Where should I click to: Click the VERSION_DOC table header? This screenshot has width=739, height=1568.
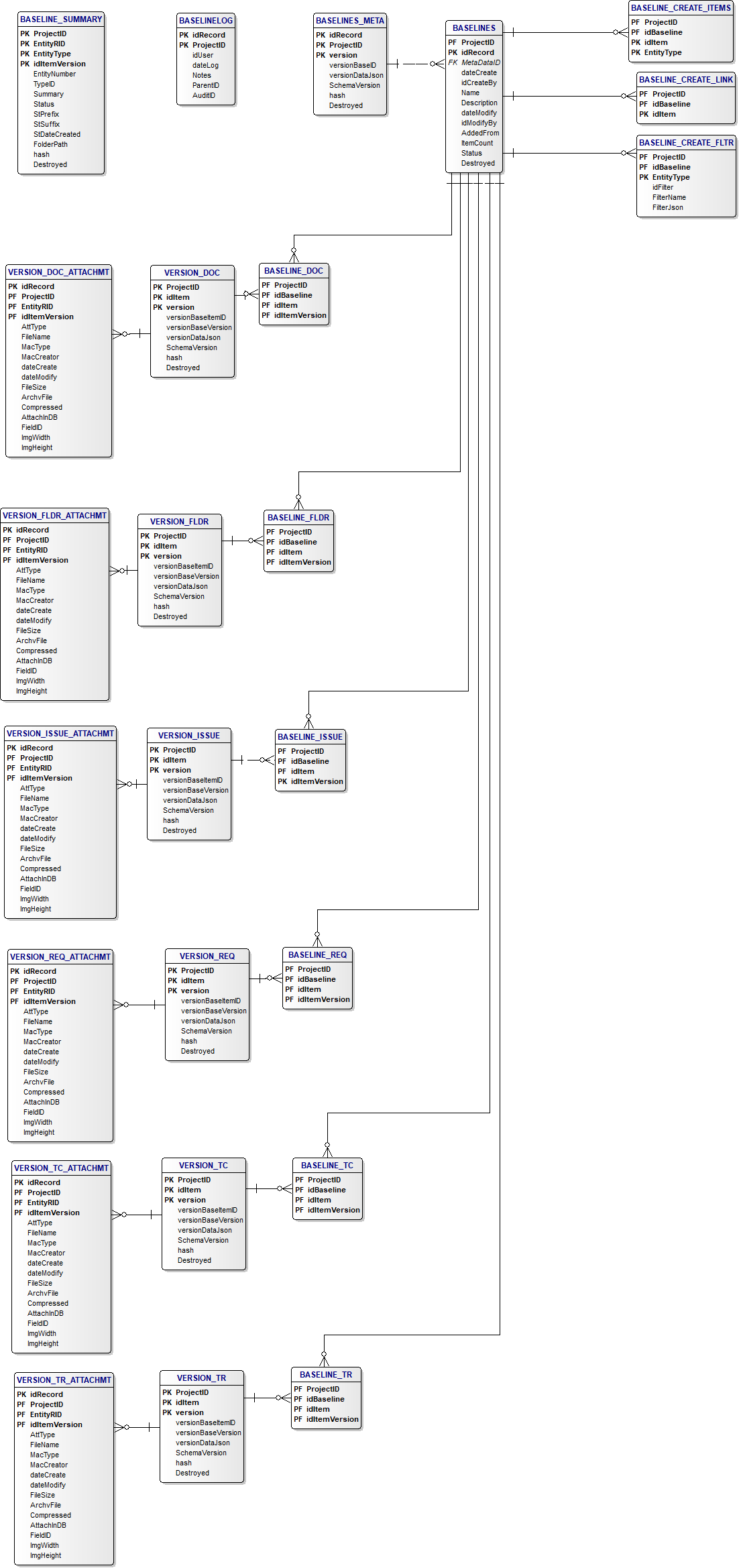point(192,273)
